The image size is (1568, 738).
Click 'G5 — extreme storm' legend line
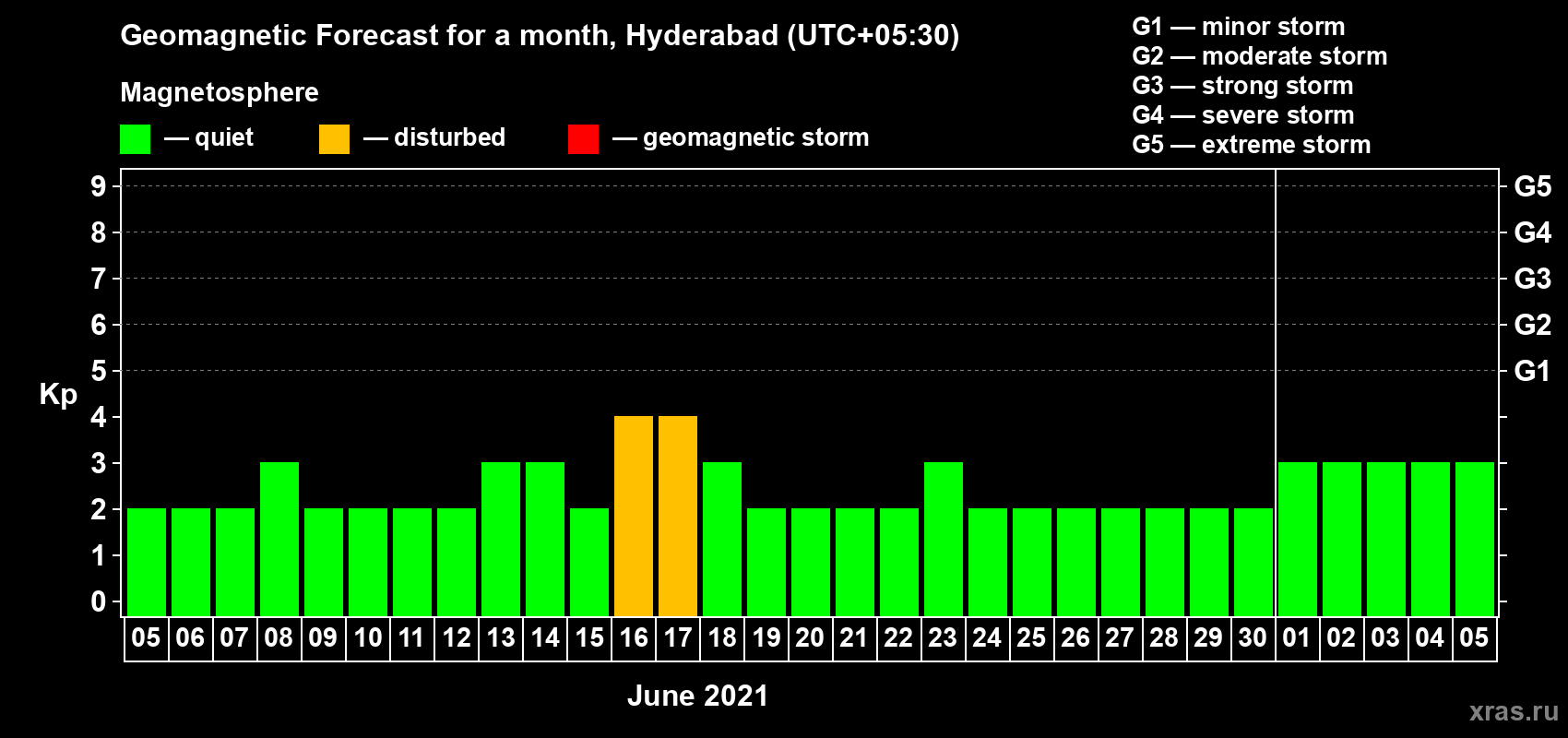(x=1252, y=145)
